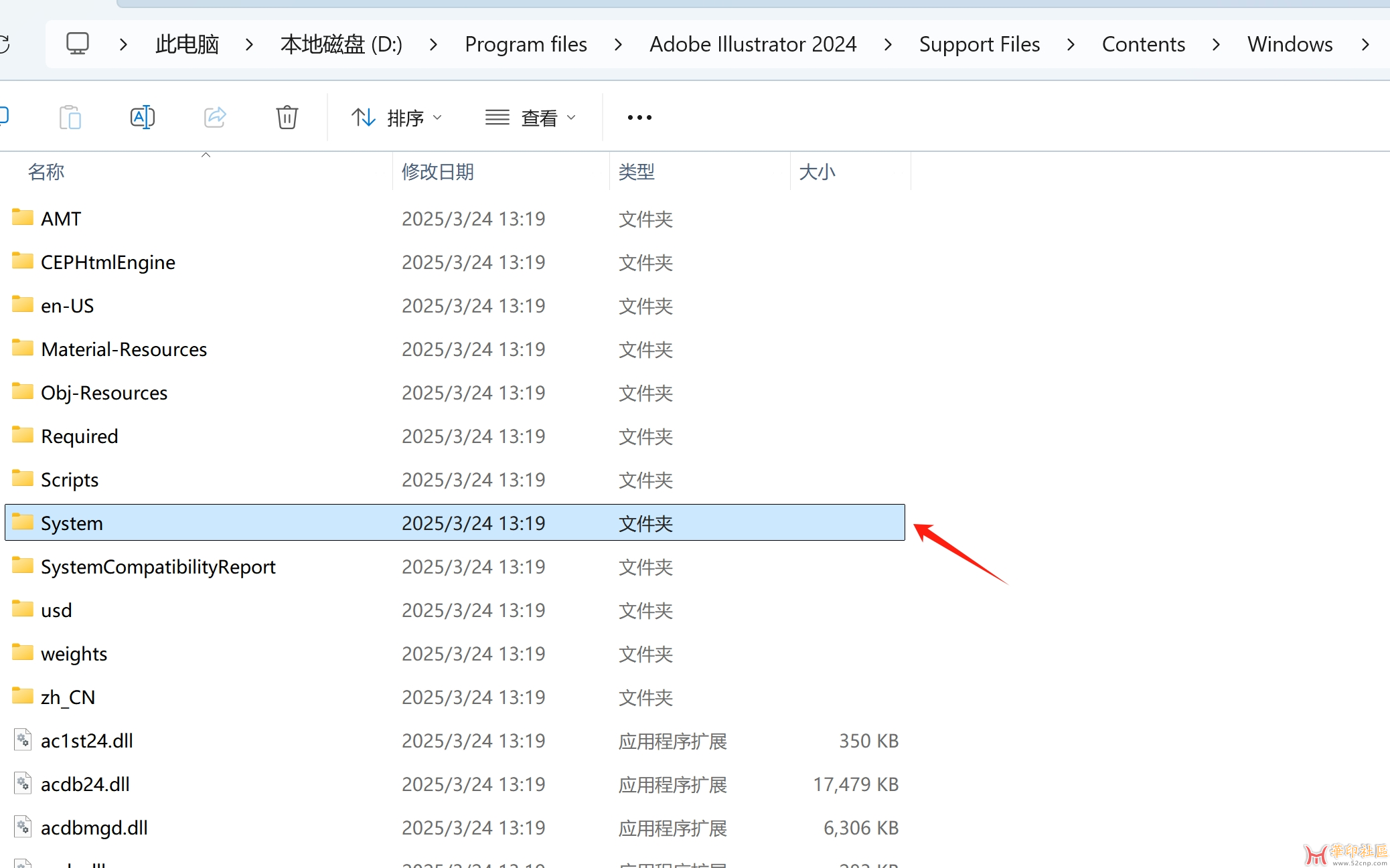
Task: Navigate to 此电脑 in breadcrumb
Action: pyautogui.click(x=187, y=44)
